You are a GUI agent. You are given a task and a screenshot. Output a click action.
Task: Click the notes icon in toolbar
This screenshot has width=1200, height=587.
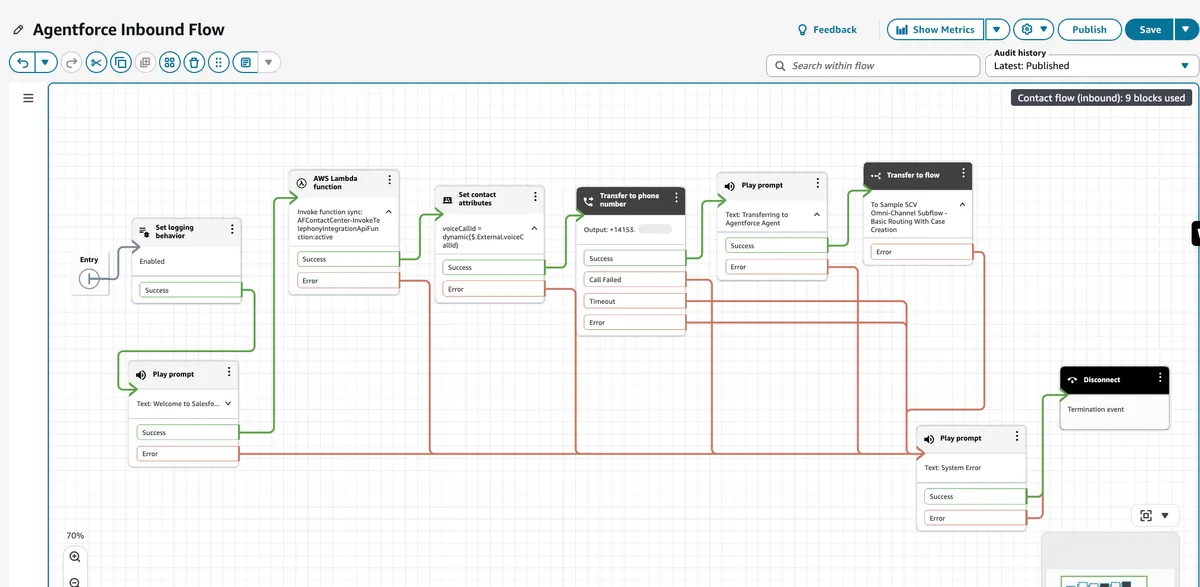point(245,63)
